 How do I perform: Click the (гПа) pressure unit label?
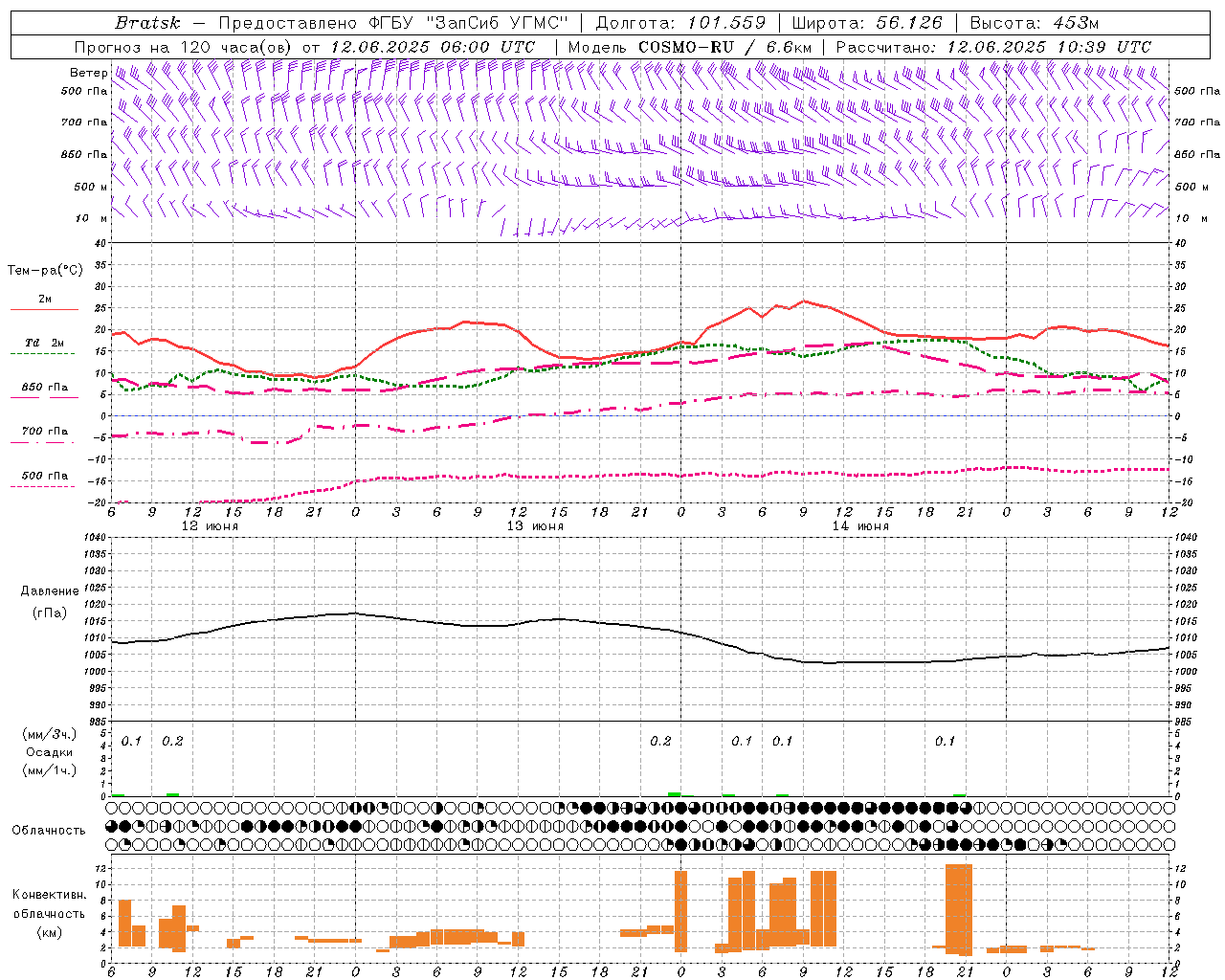(x=50, y=612)
